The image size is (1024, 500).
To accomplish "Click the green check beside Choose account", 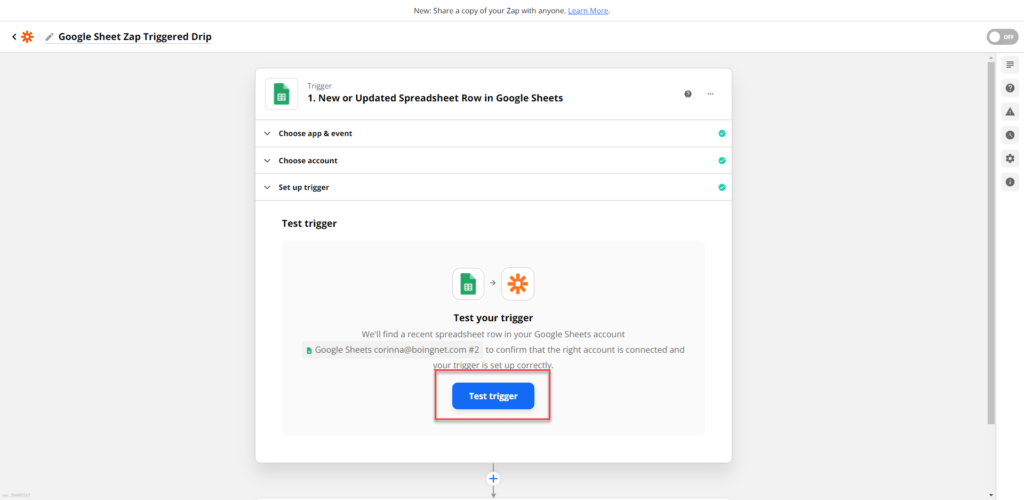I will coord(722,161).
